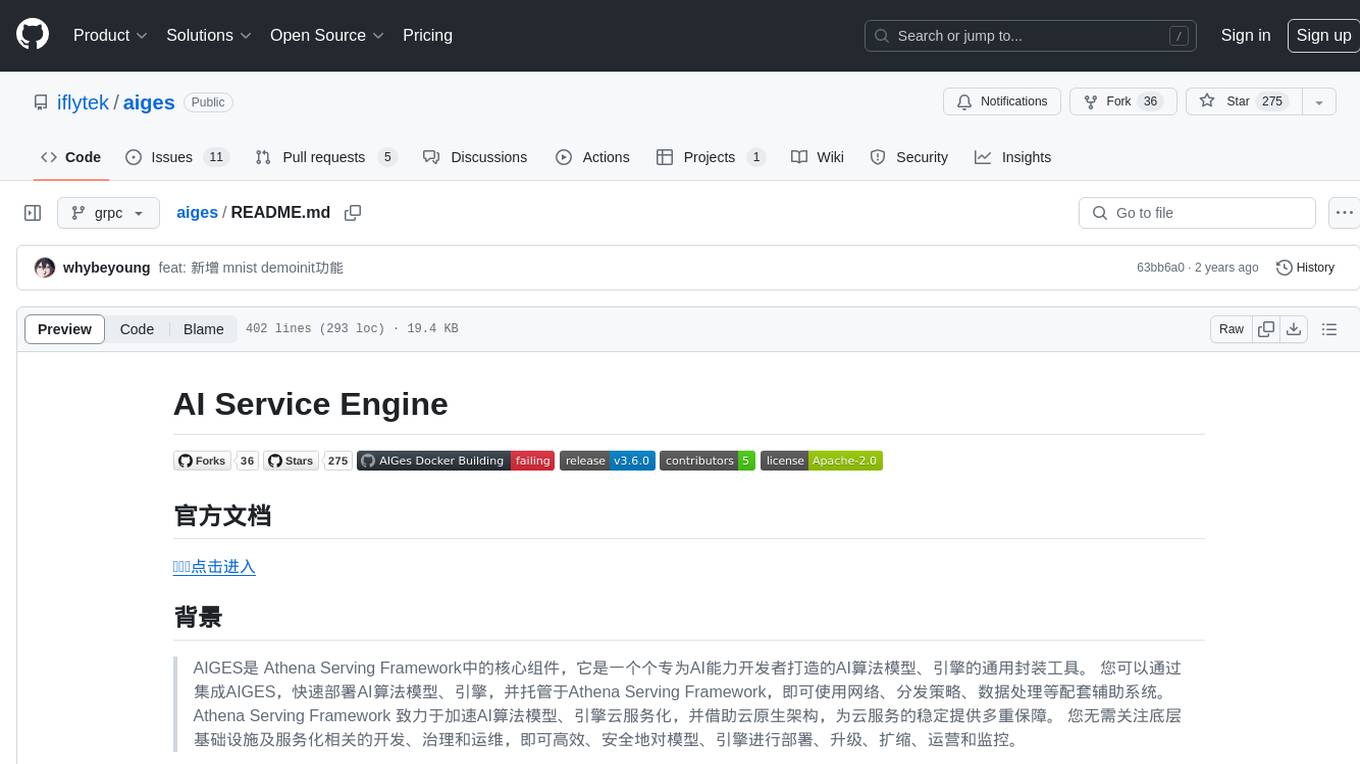The height and width of the screenshot is (764, 1360).
Task: Click the Notifications bell button
Action: pyautogui.click(x=1002, y=102)
